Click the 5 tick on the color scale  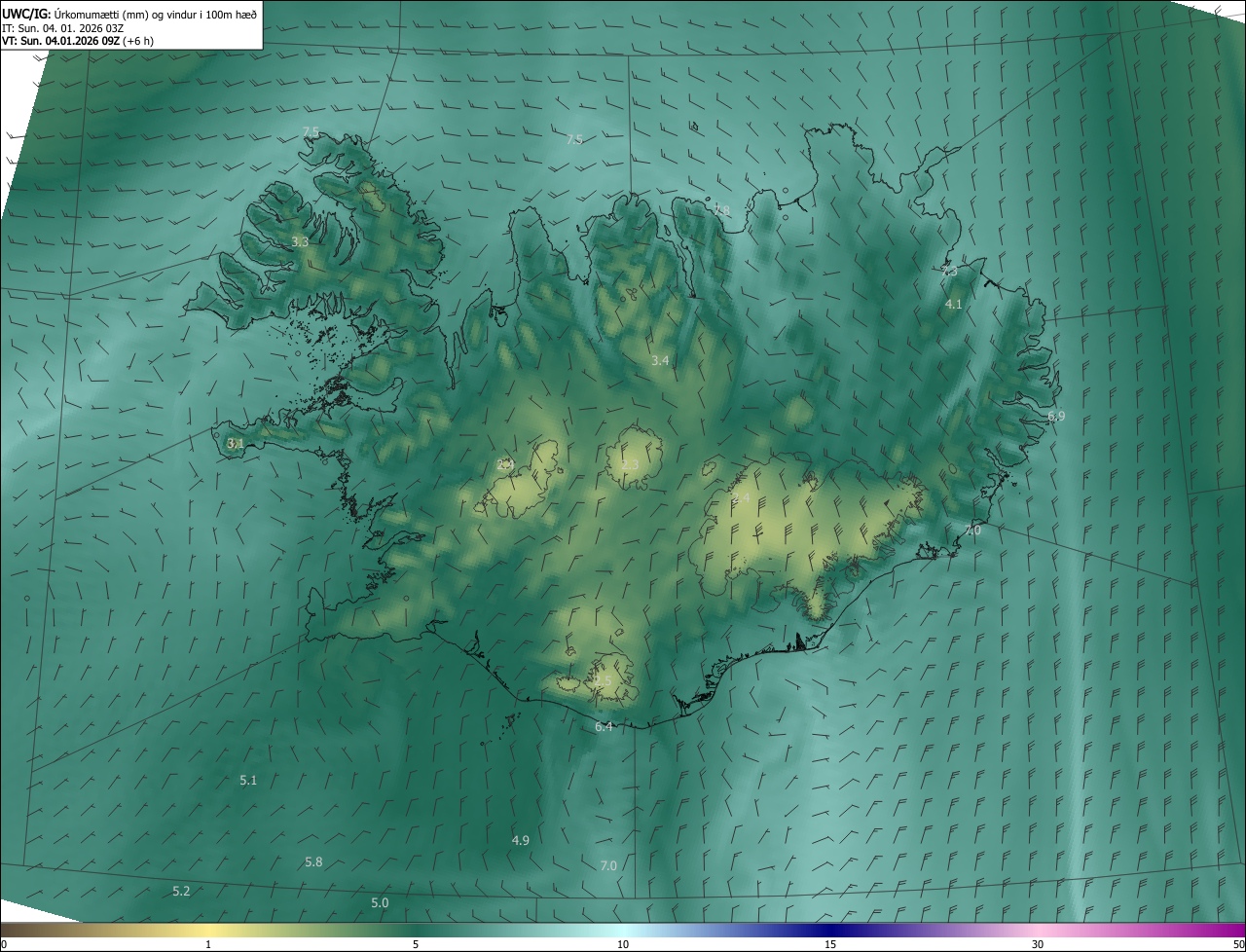tap(416, 944)
